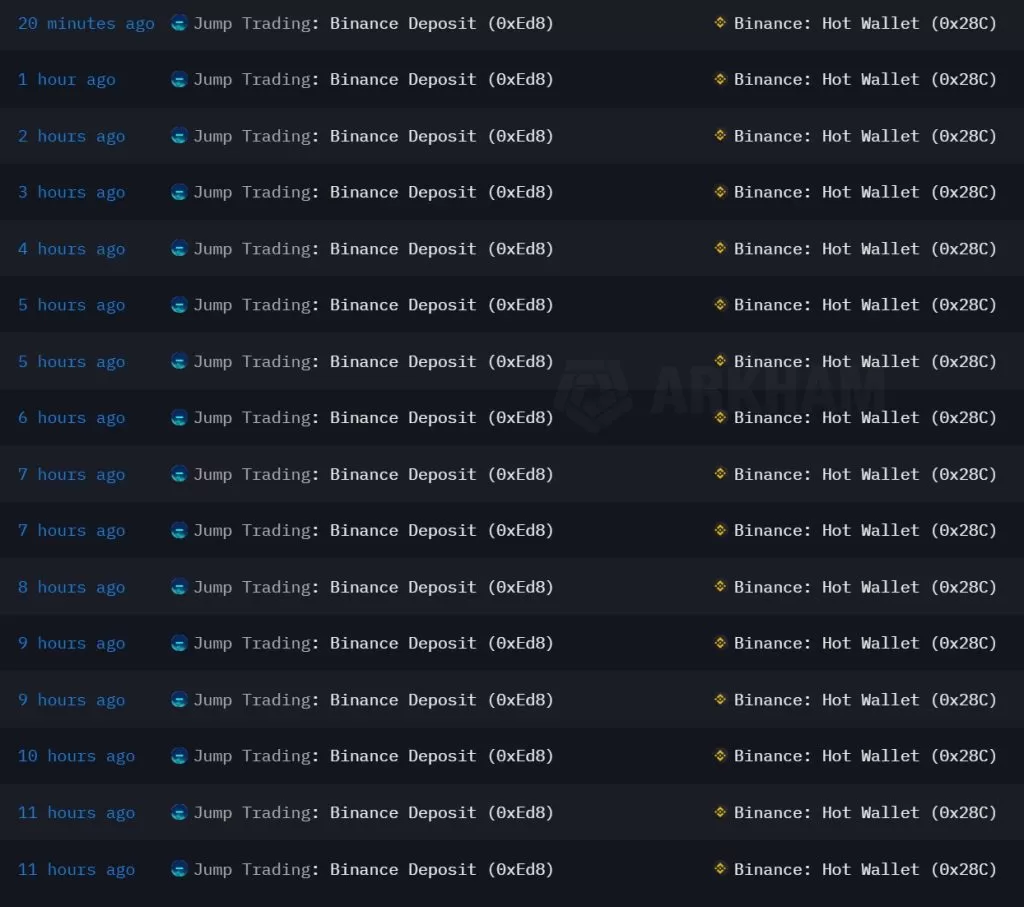The image size is (1024, 907).
Task: Click Binance logo icon in 1 hour ago row
Action: coord(720,79)
